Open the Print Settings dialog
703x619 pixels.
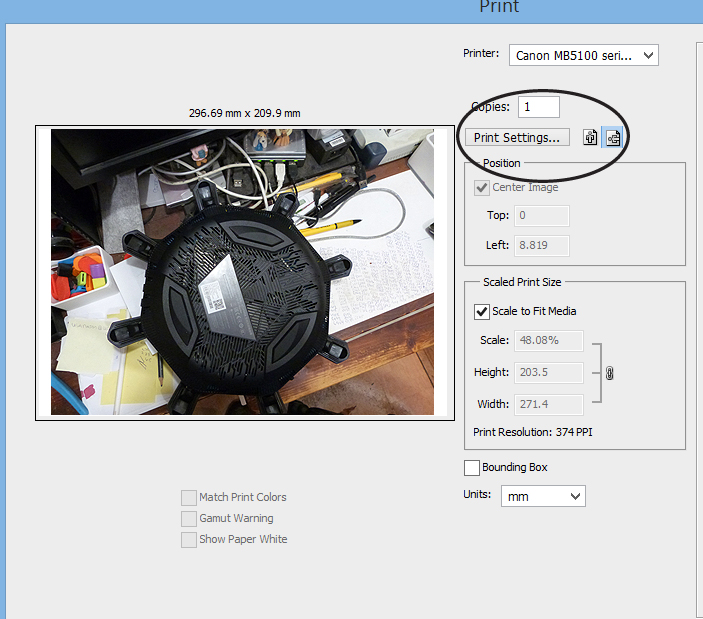click(x=517, y=138)
